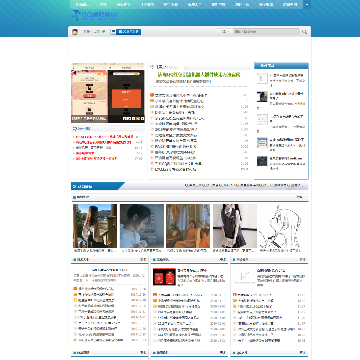Image resolution: width=360 pixels, height=360 pixels.
Task: Click the magnifier search icon
Action: point(304,32)
